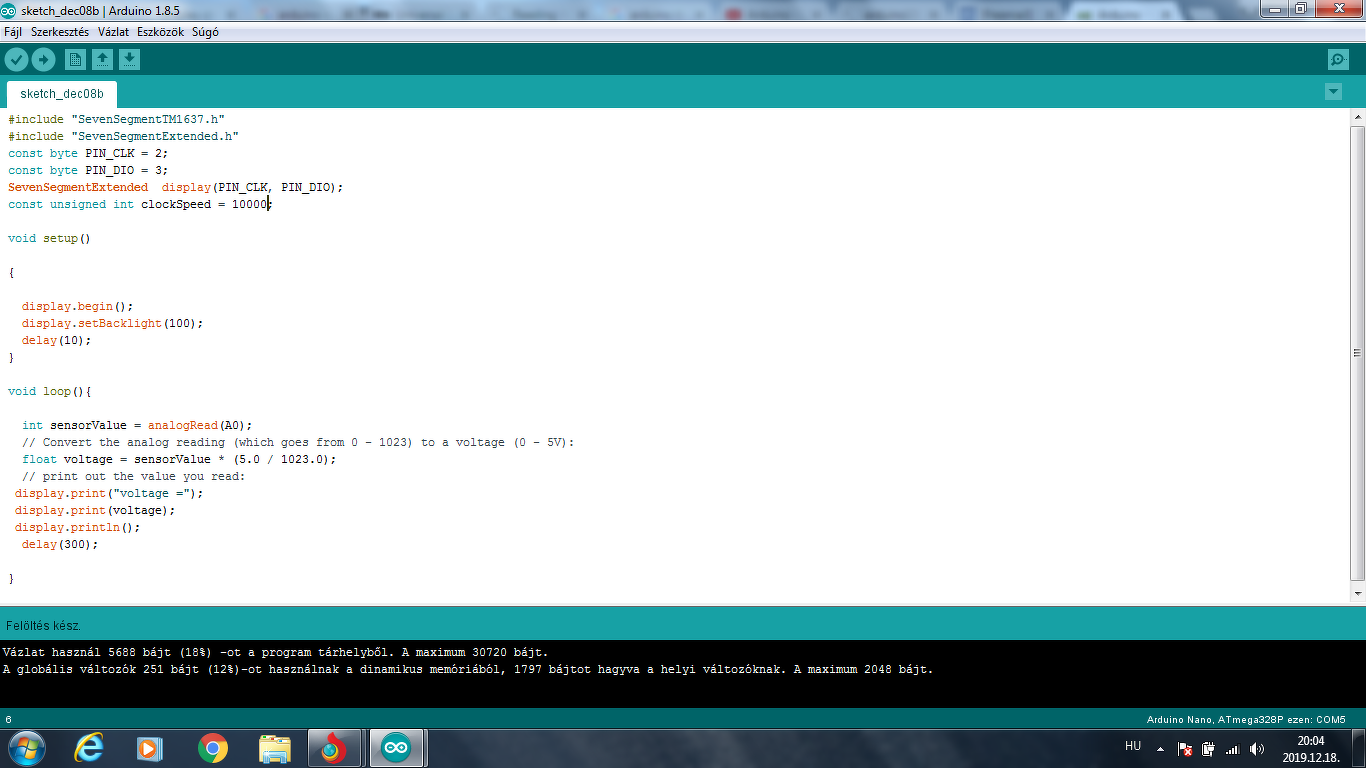Click the 'display.setBacklight(100);' line
This screenshot has width=1366, height=768.
click(112, 323)
